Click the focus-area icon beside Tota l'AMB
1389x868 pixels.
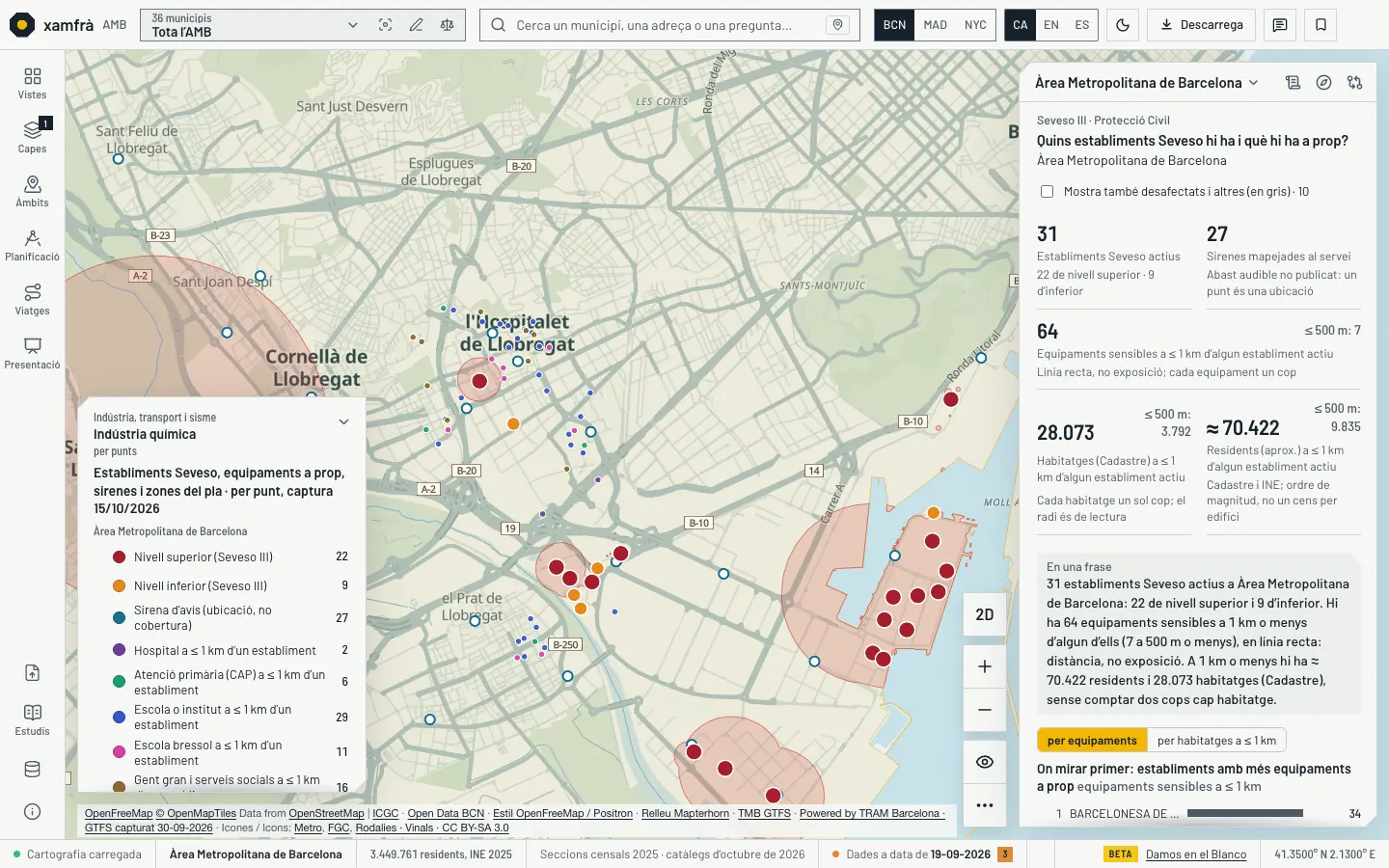coord(385,25)
